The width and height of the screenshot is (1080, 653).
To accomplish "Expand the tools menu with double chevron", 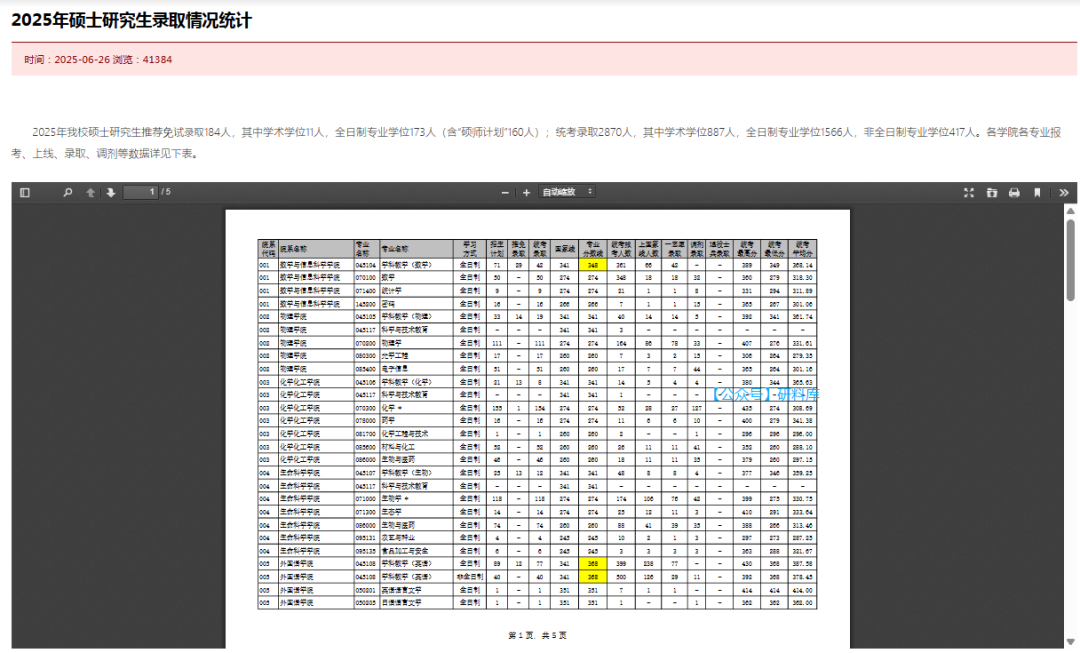I will click(1063, 192).
